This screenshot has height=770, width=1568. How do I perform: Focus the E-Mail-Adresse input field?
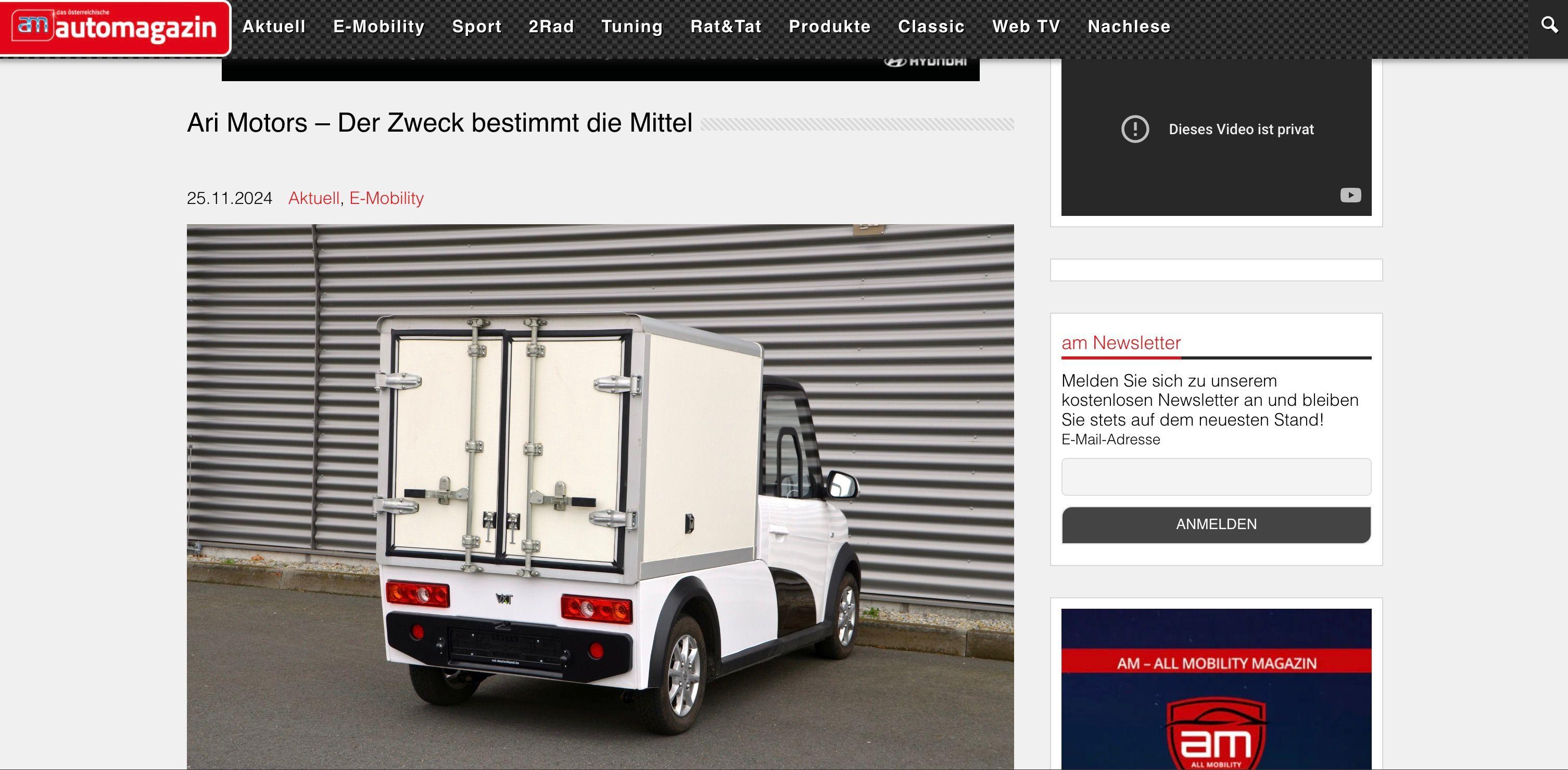tap(1216, 477)
